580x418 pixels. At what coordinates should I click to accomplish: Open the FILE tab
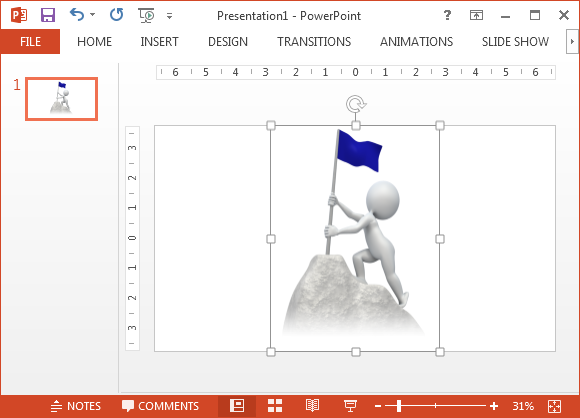30,41
